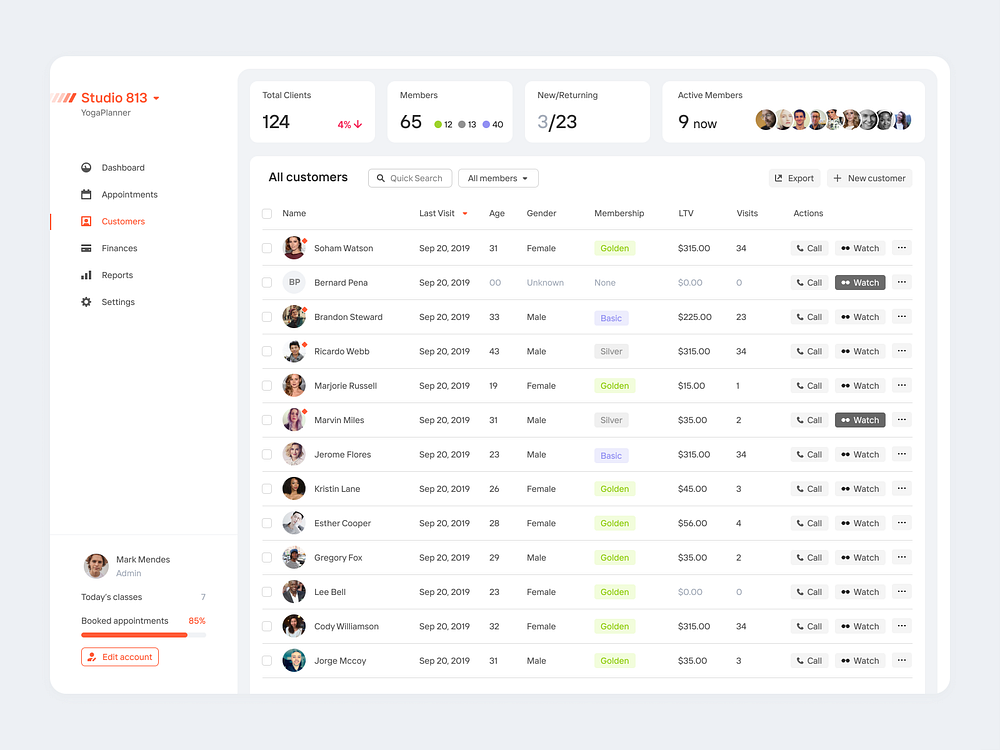The image size is (1000, 750).
Task: Click the New customer button
Action: pos(869,178)
